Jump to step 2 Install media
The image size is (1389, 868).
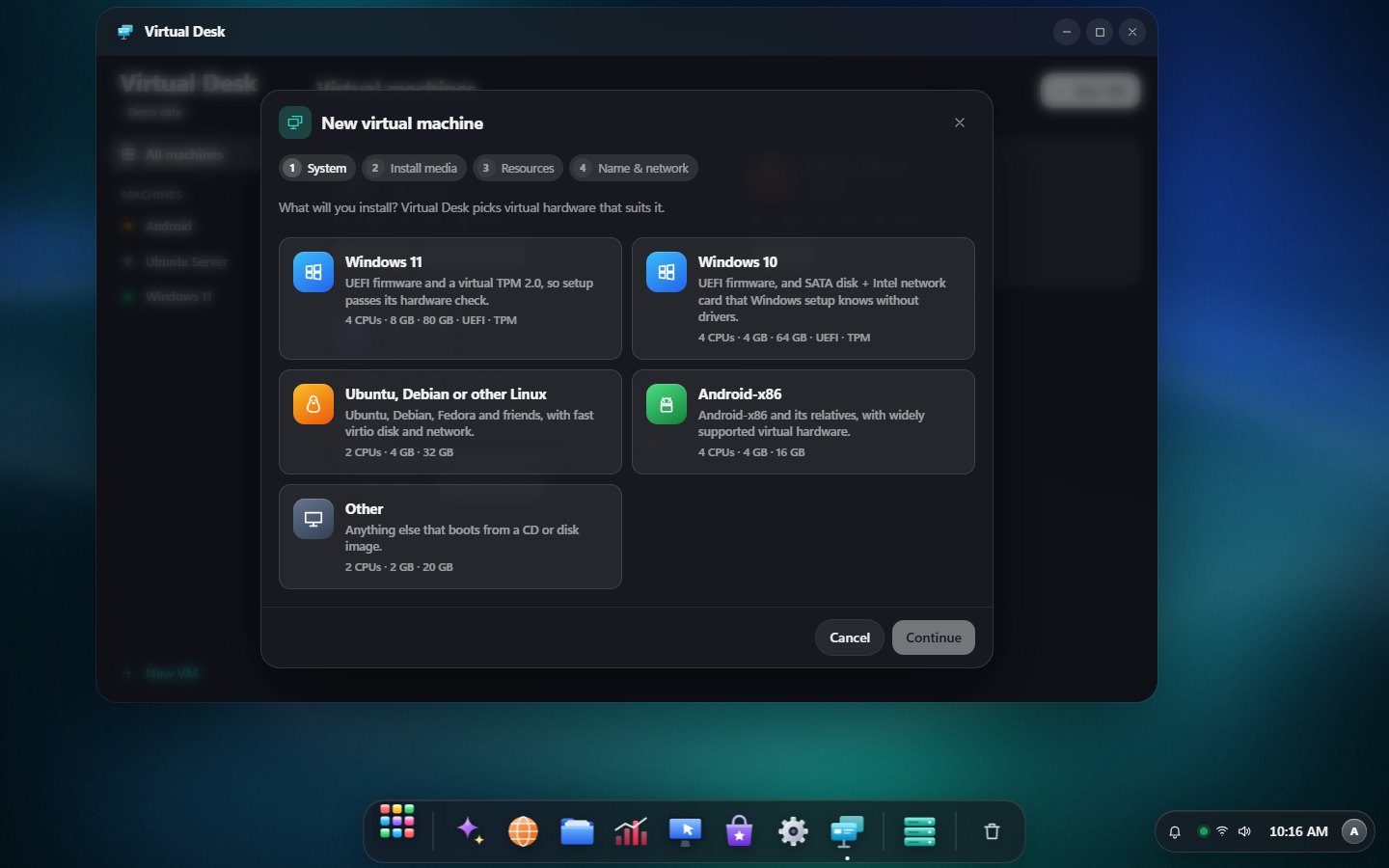415,168
